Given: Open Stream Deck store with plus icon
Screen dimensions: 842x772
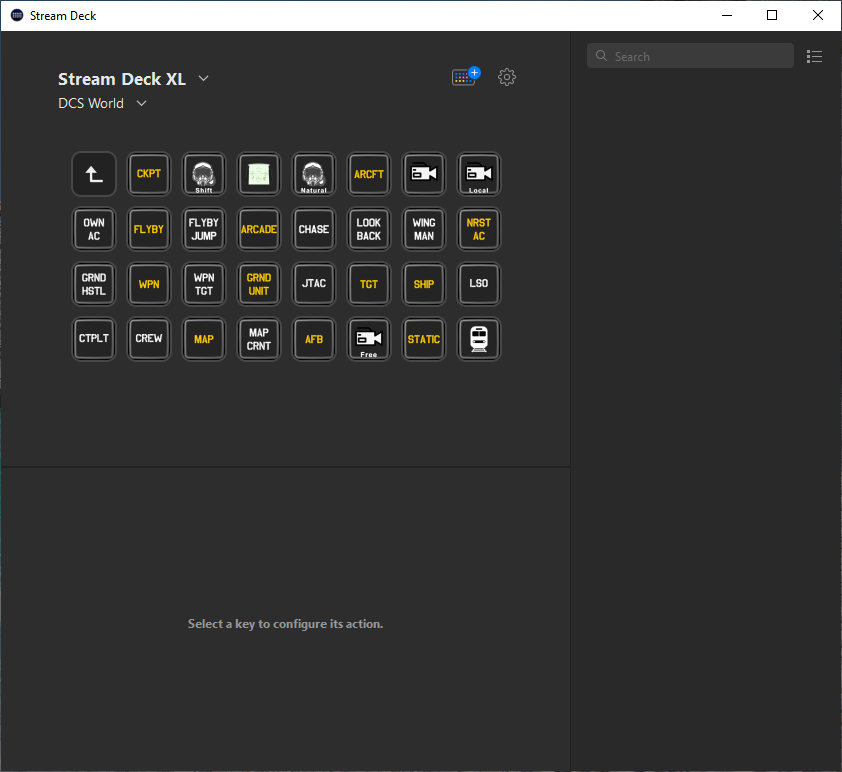Looking at the screenshot, I should pyautogui.click(x=465, y=77).
